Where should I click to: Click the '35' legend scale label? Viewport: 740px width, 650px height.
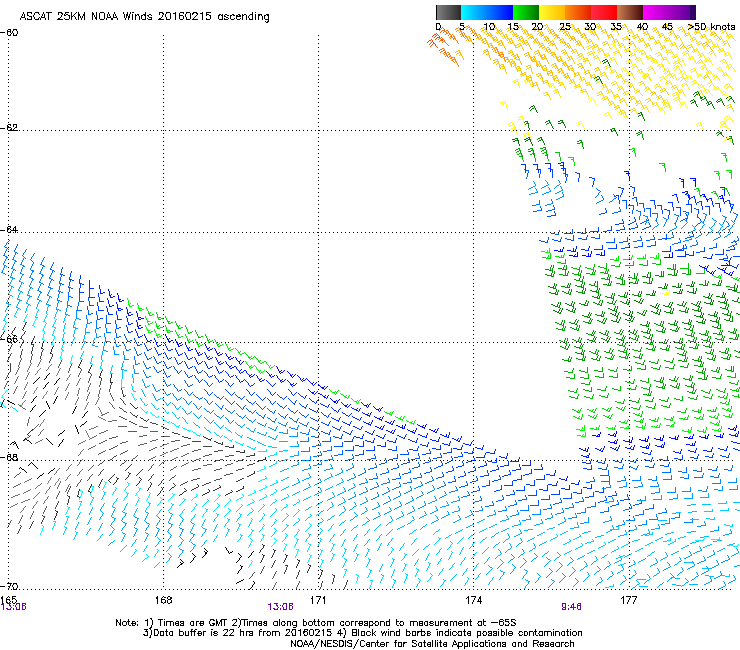pyautogui.click(x=616, y=27)
